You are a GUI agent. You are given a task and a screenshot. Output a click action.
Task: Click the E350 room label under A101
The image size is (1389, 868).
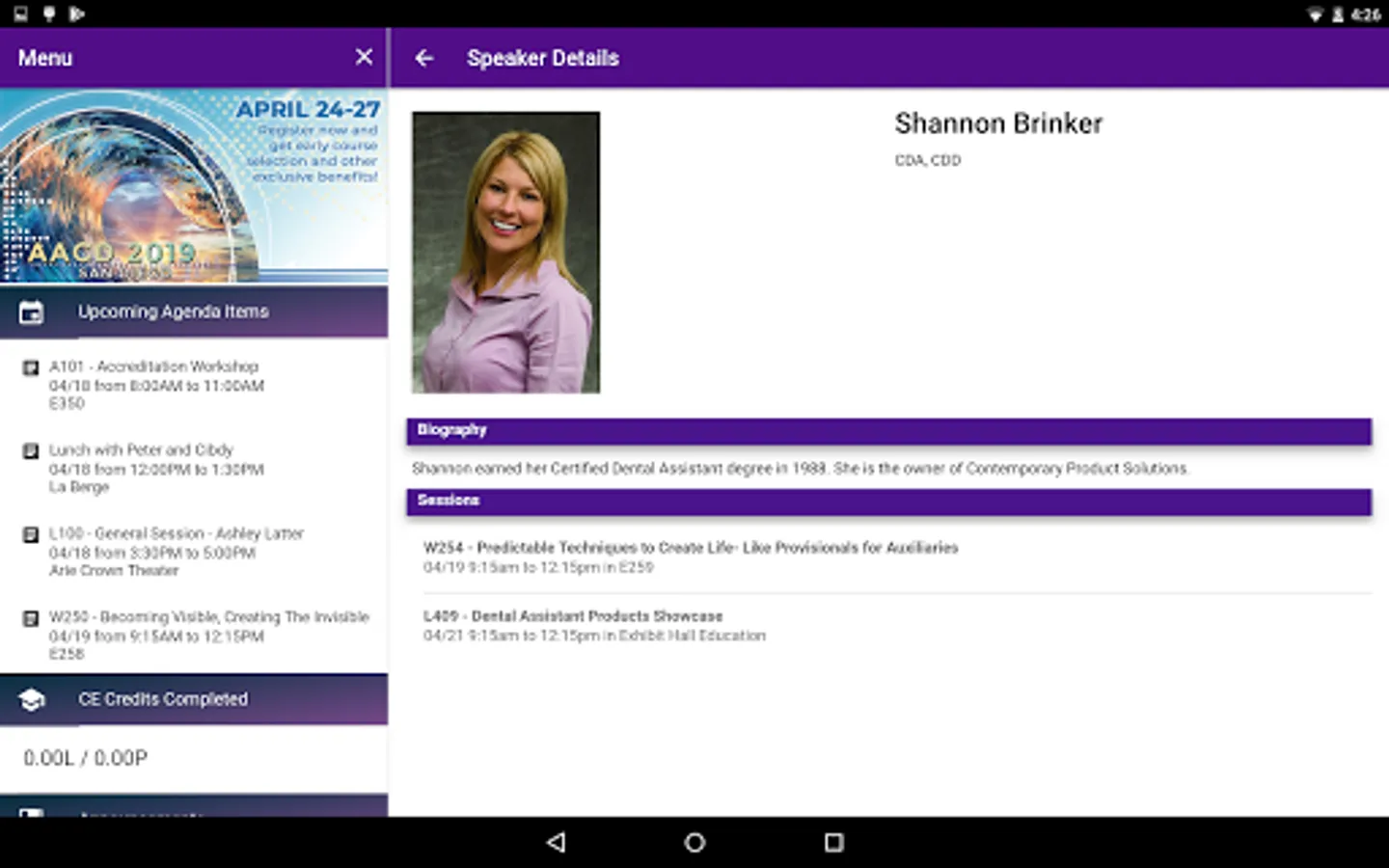pyautogui.click(x=67, y=404)
